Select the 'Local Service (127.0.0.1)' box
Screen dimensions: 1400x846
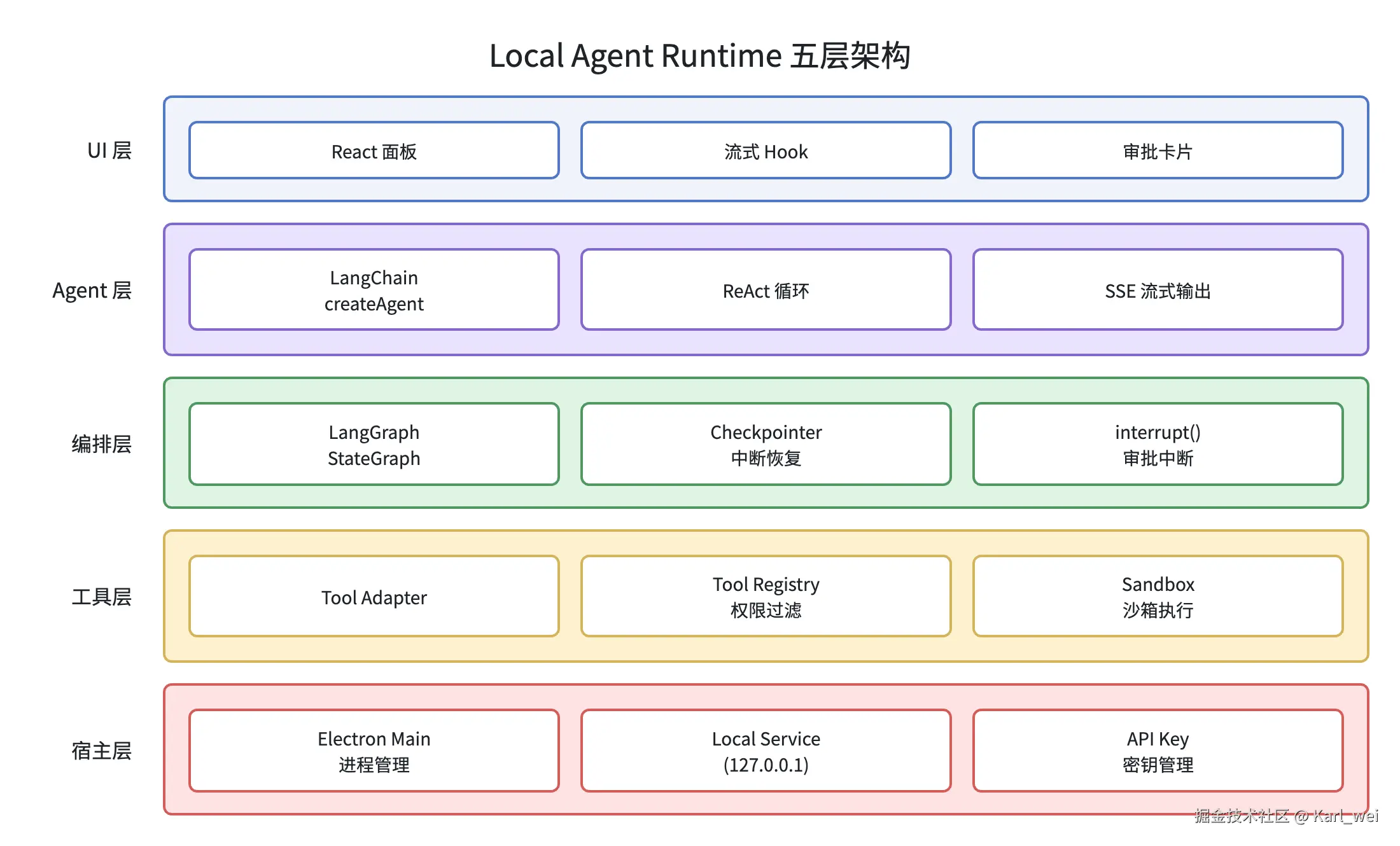[x=766, y=751]
